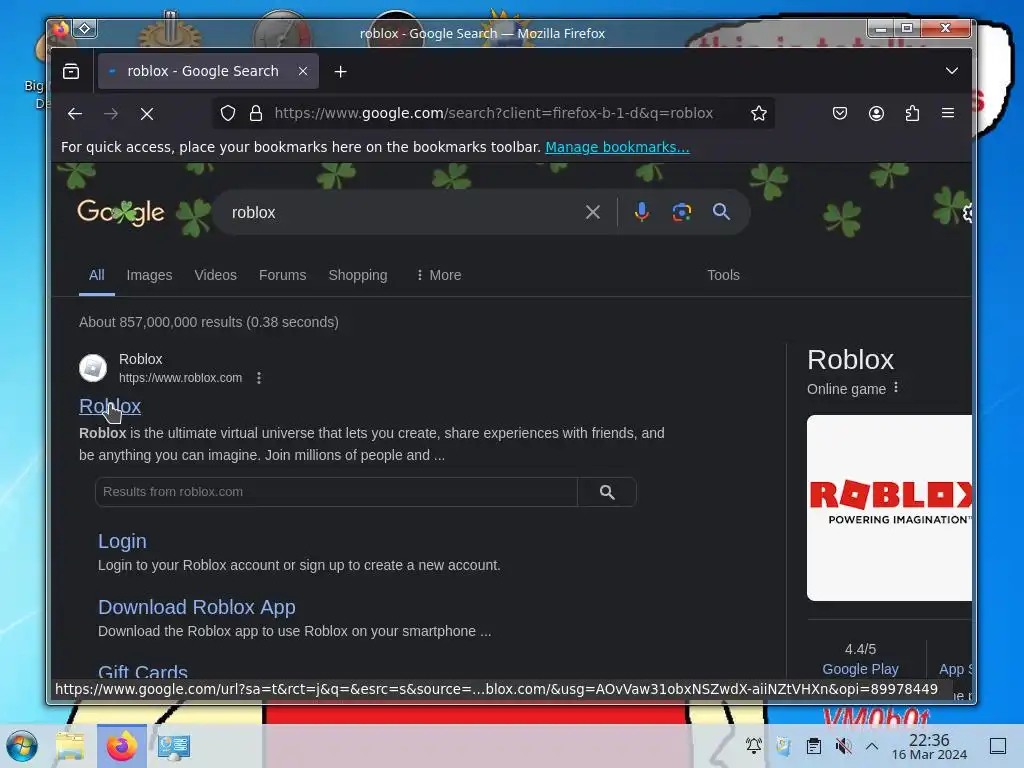This screenshot has width=1024, height=768.
Task: Click the Google shamrock logo
Action: pyautogui.click(x=121, y=212)
